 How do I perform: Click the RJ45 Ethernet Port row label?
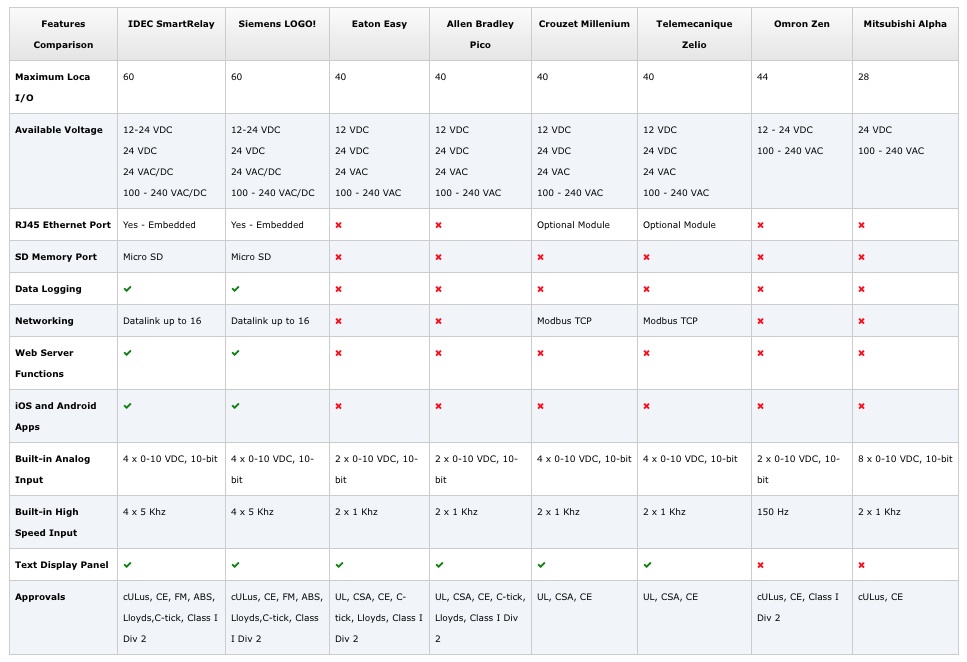point(63,225)
